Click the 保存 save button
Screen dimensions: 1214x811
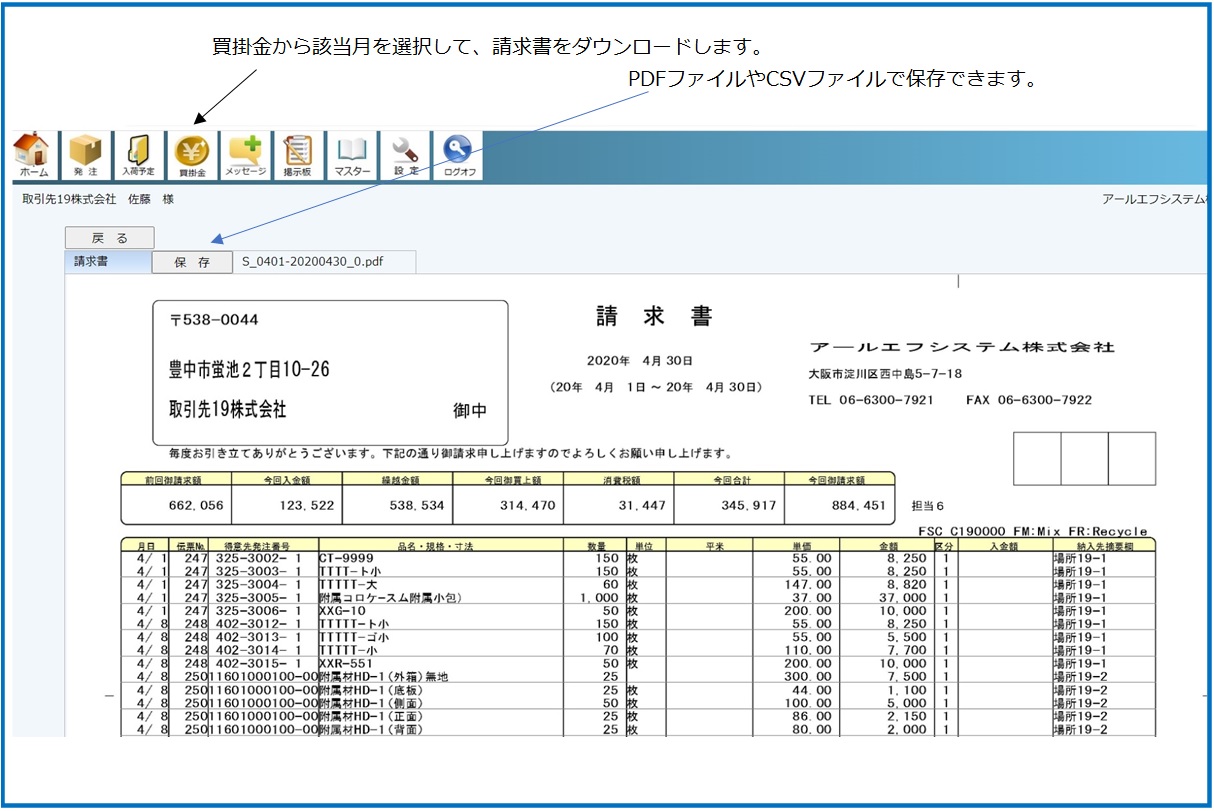(x=191, y=262)
